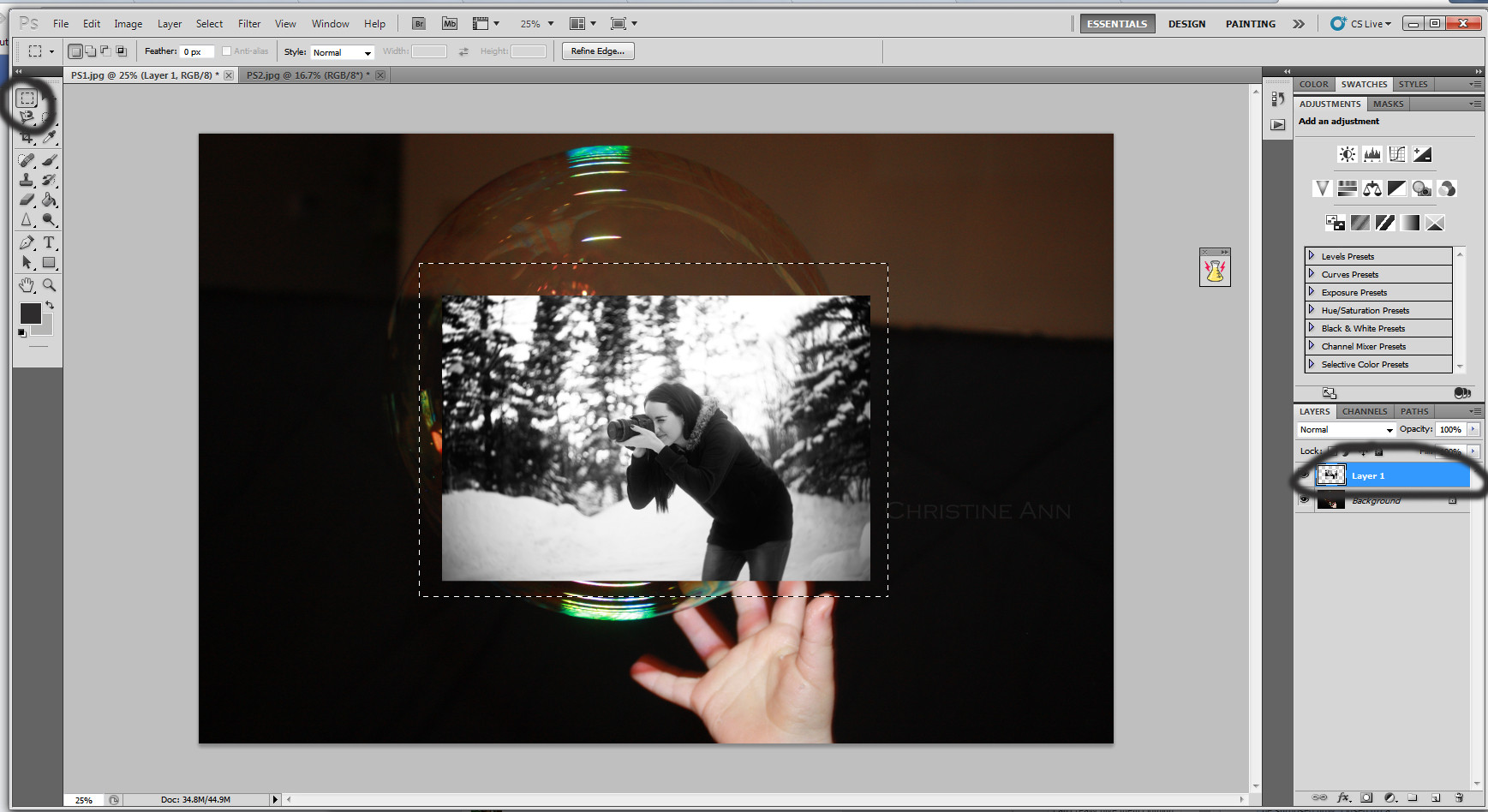Add a Gradient Map adjustment
This screenshot has width=1488, height=812.
coord(1410,223)
